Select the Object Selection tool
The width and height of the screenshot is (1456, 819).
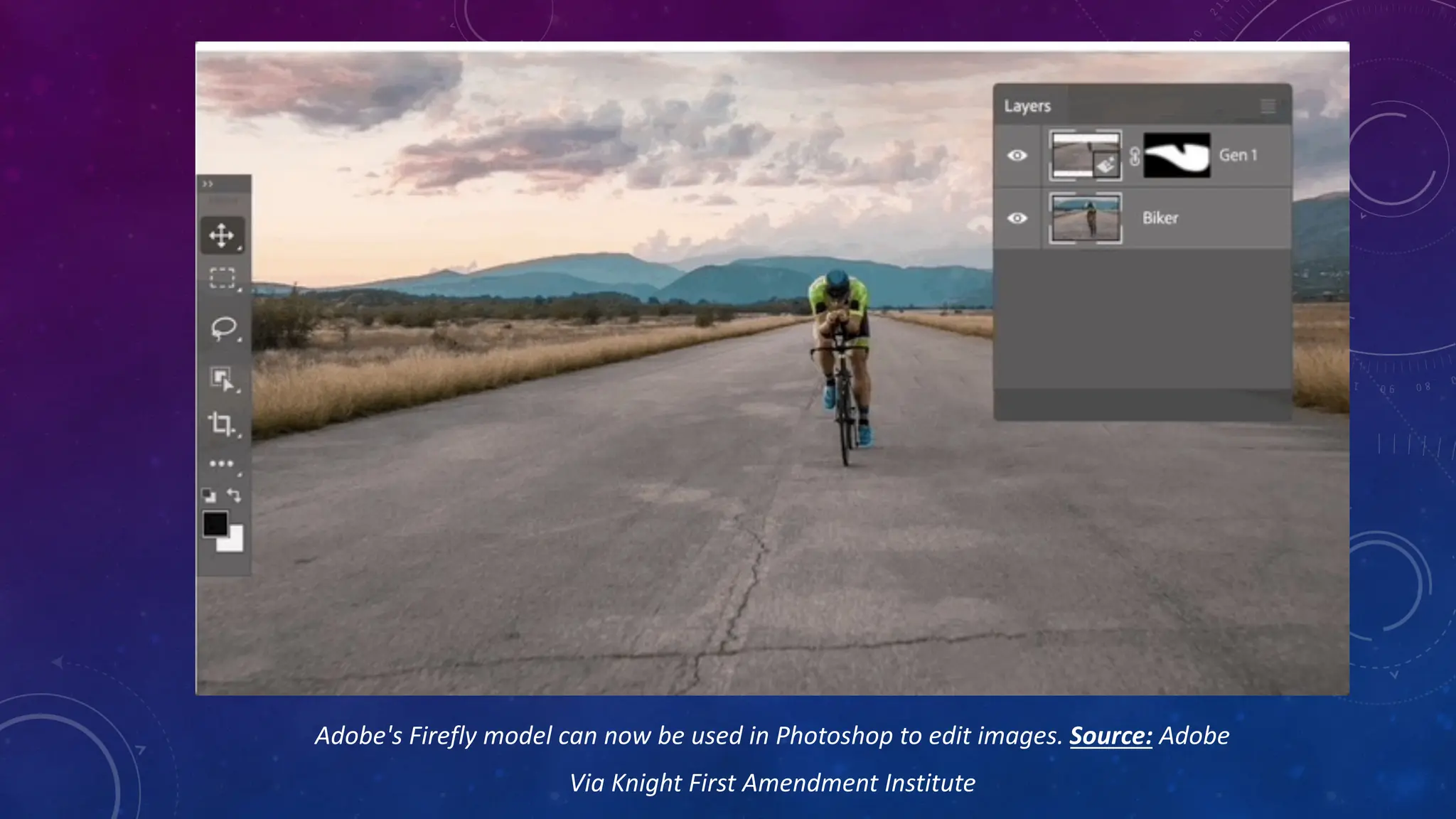pyautogui.click(x=223, y=378)
